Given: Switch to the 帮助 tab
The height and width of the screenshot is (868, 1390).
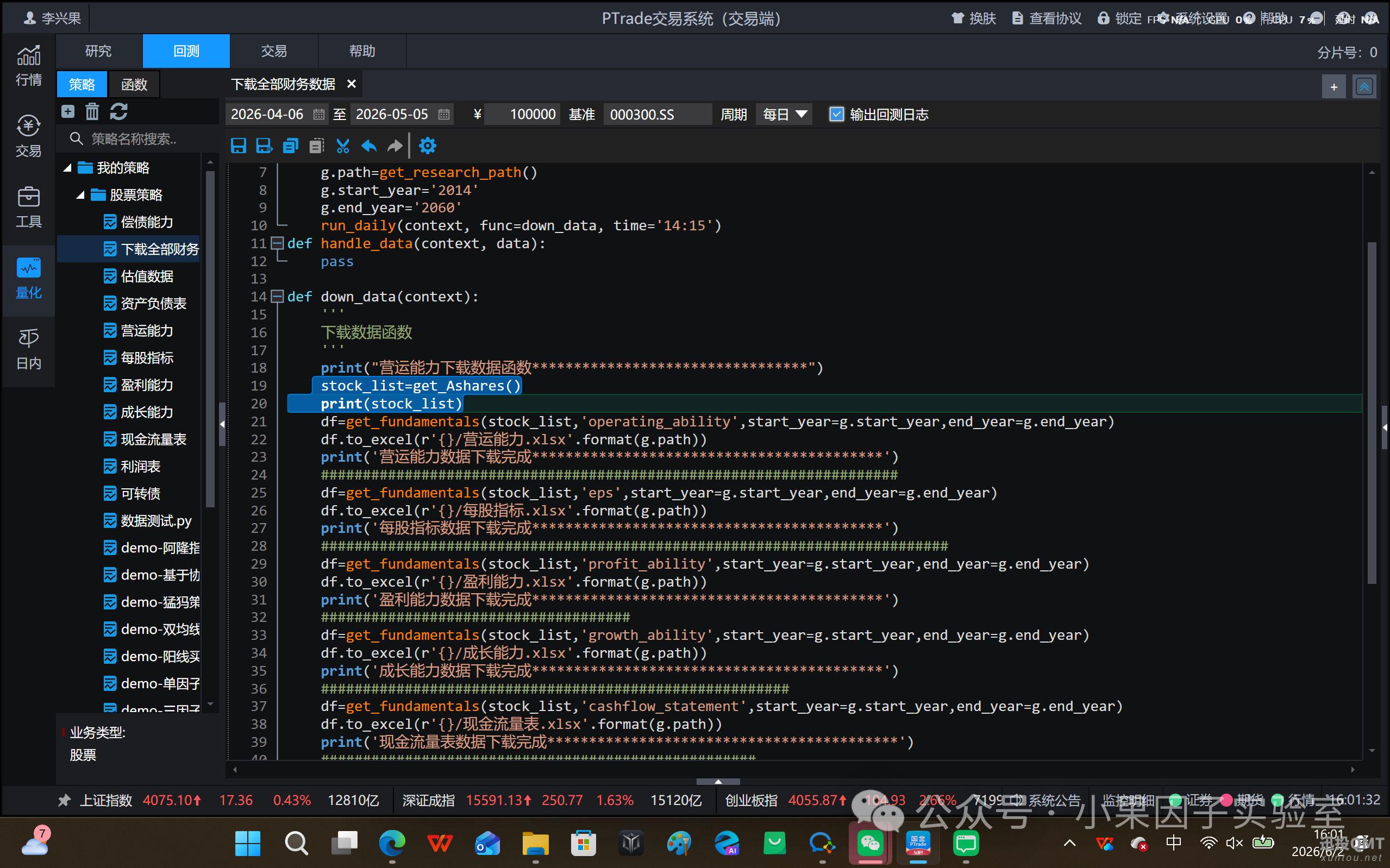Looking at the screenshot, I should 362,51.
